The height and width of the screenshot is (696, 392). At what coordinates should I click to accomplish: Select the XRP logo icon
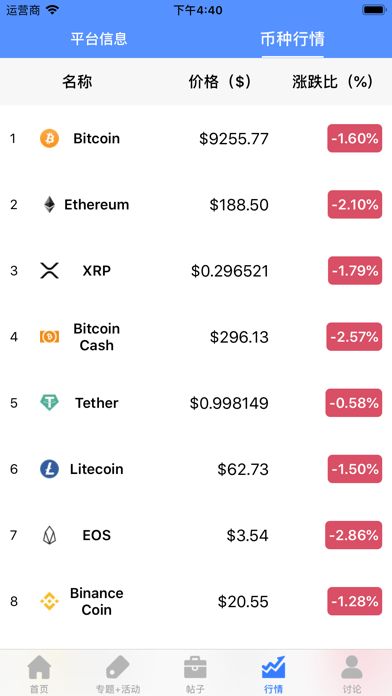pyautogui.click(x=49, y=270)
